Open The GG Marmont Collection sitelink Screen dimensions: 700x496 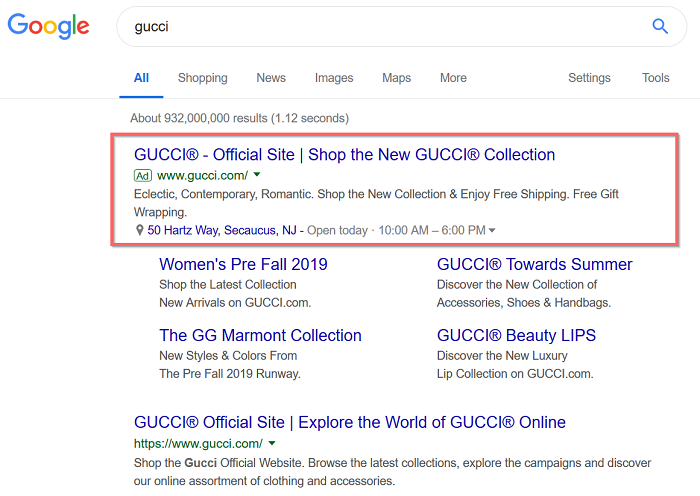[x=260, y=335]
